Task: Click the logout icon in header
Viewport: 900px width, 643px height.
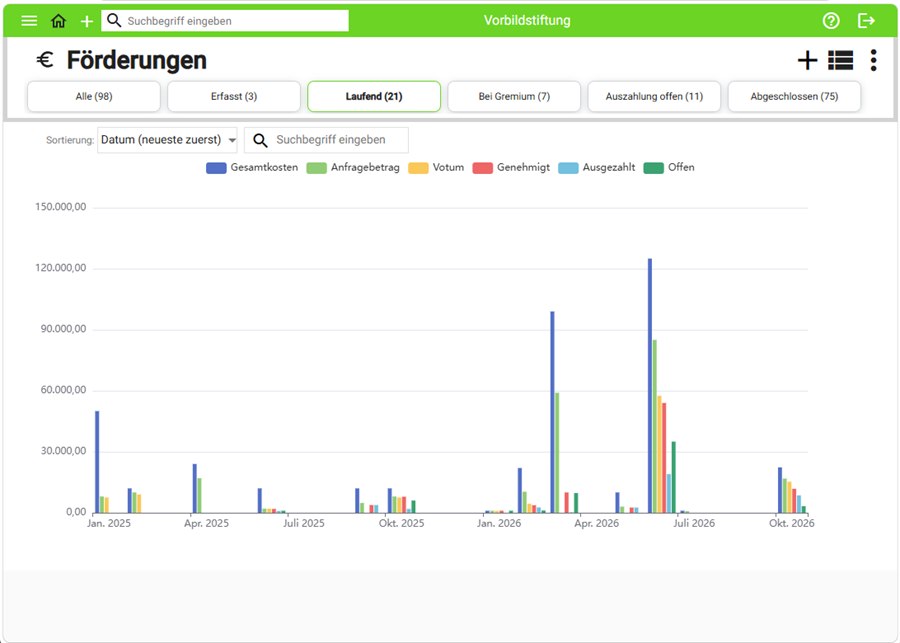Action: tap(866, 21)
